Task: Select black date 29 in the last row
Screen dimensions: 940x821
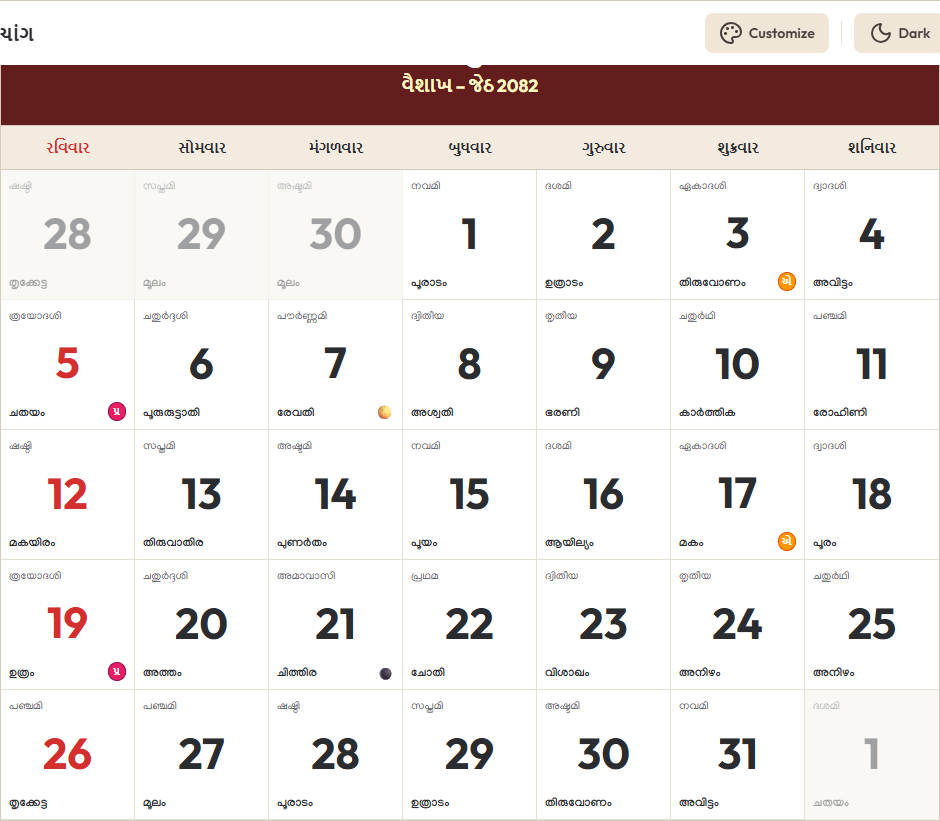Action: click(469, 754)
